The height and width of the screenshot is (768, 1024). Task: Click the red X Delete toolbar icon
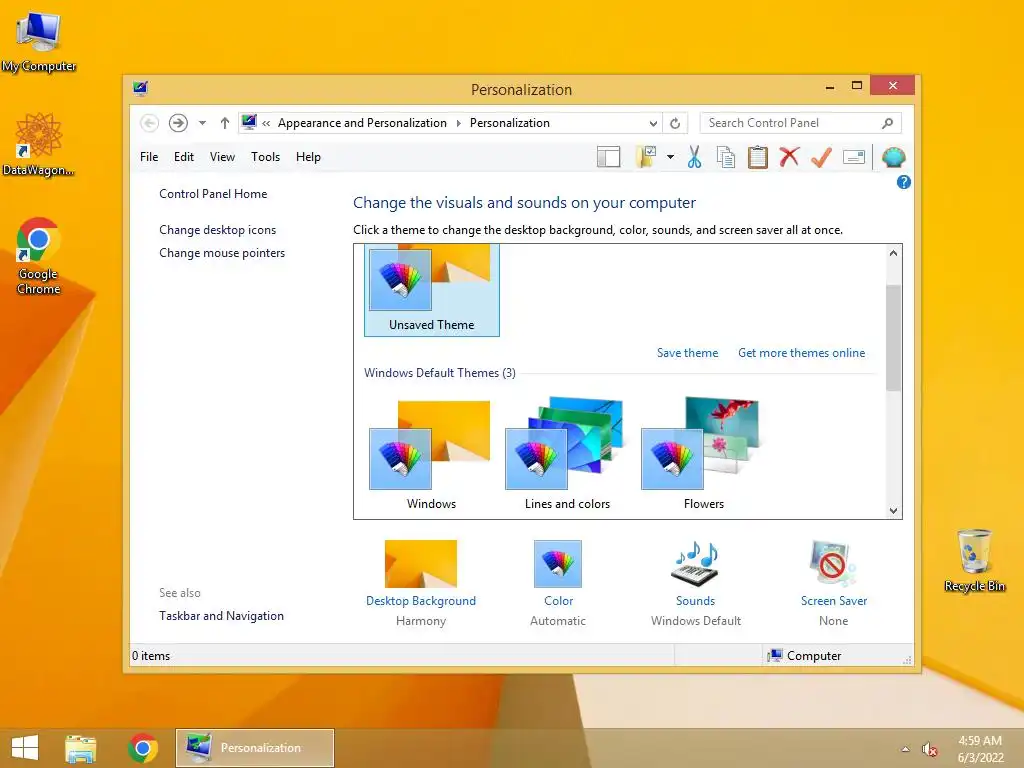789,157
